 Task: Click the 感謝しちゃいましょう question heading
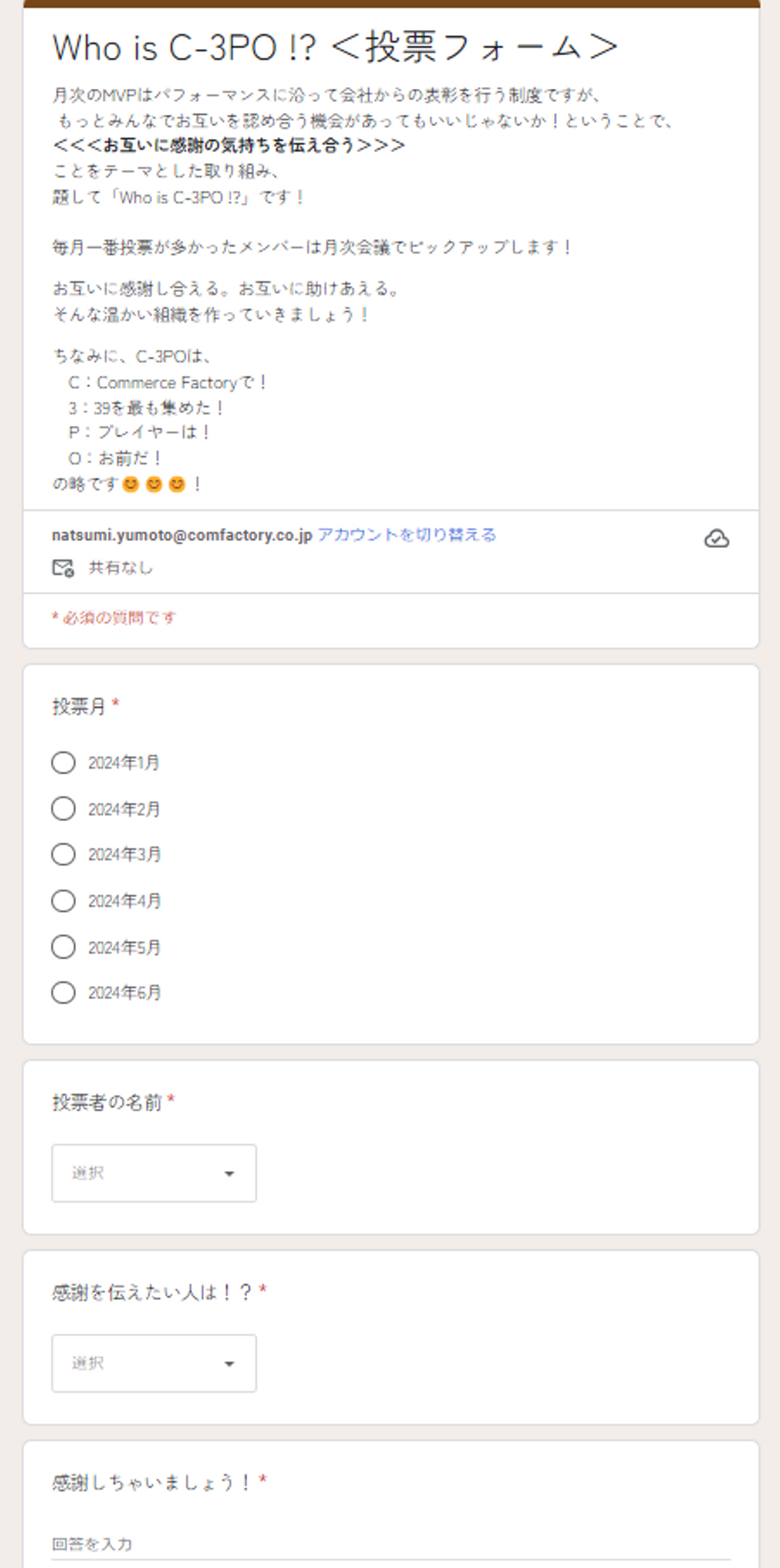pyautogui.click(x=152, y=1482)
